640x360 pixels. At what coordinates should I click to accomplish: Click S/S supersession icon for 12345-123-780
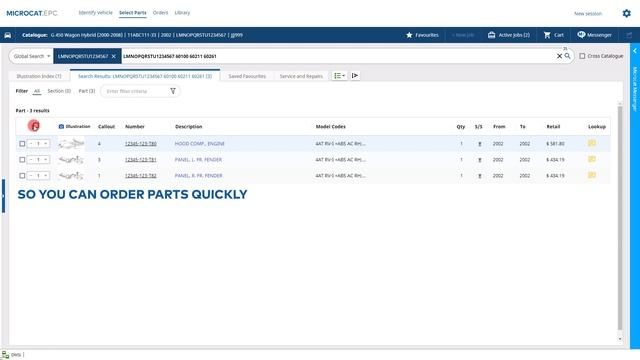(x=480, y=144)
